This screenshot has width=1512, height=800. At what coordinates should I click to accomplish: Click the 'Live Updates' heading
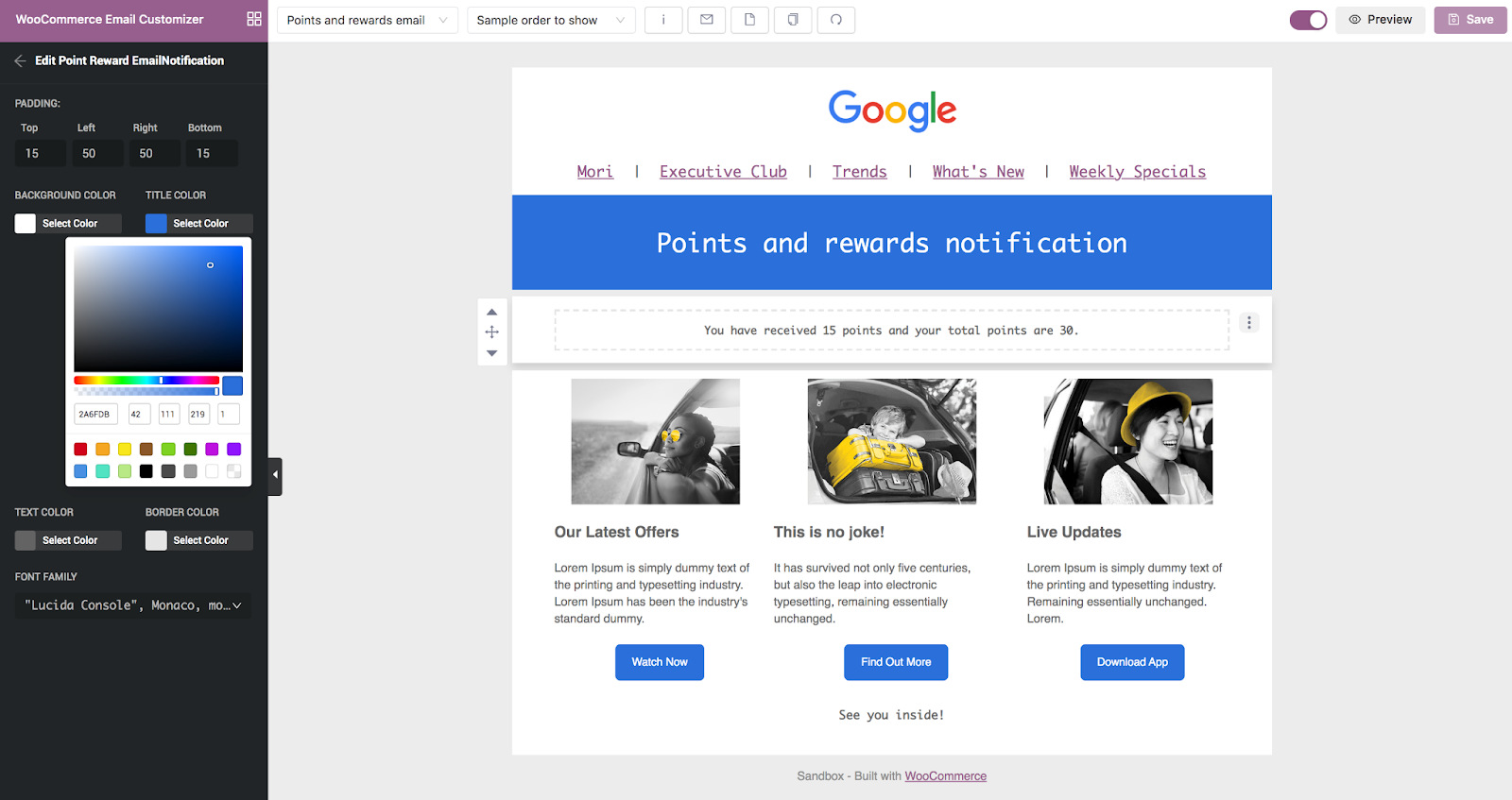pyautogui.click(x=1074, y=533)
